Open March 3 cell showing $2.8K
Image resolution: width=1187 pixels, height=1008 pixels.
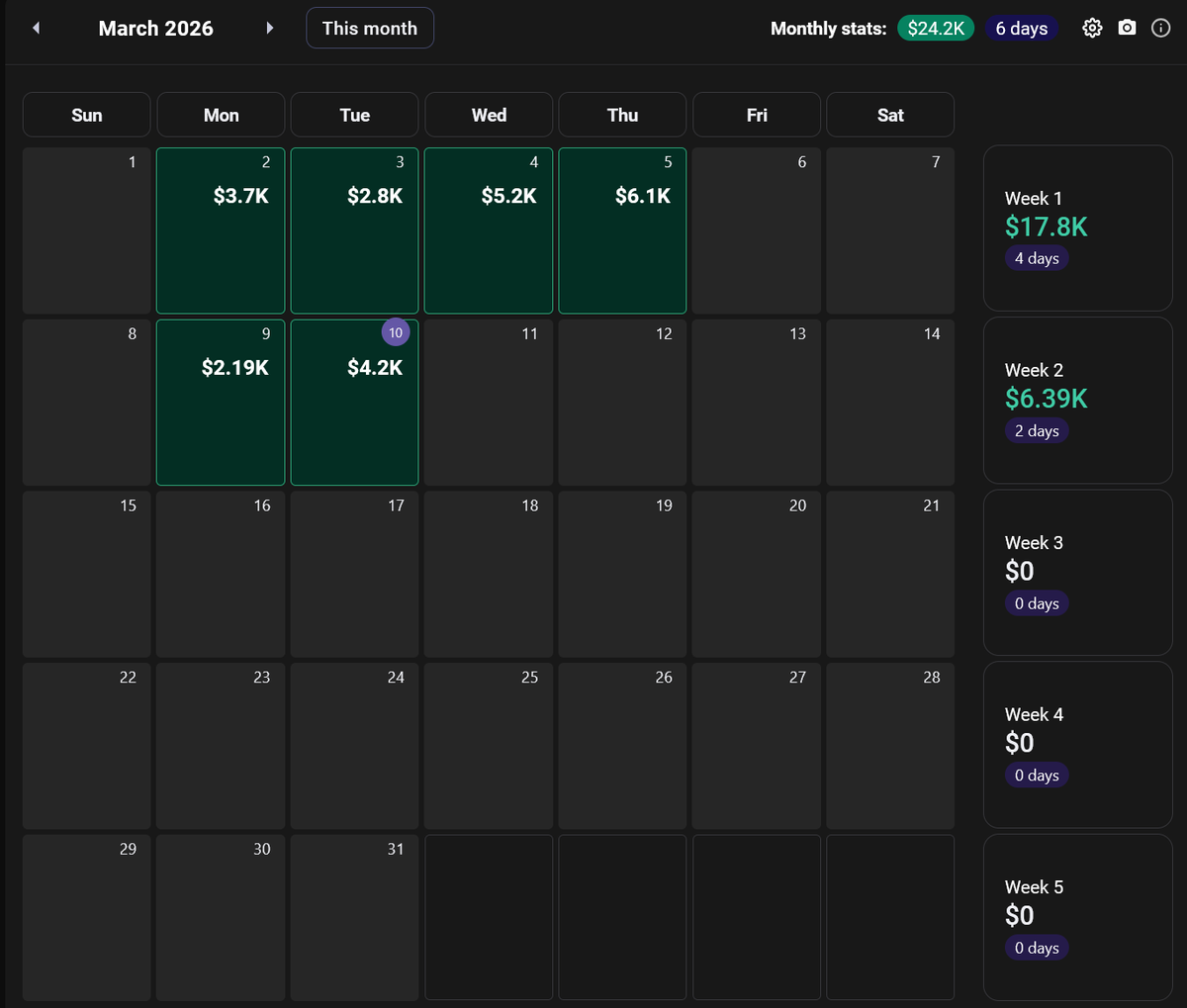tap(355, 230)
